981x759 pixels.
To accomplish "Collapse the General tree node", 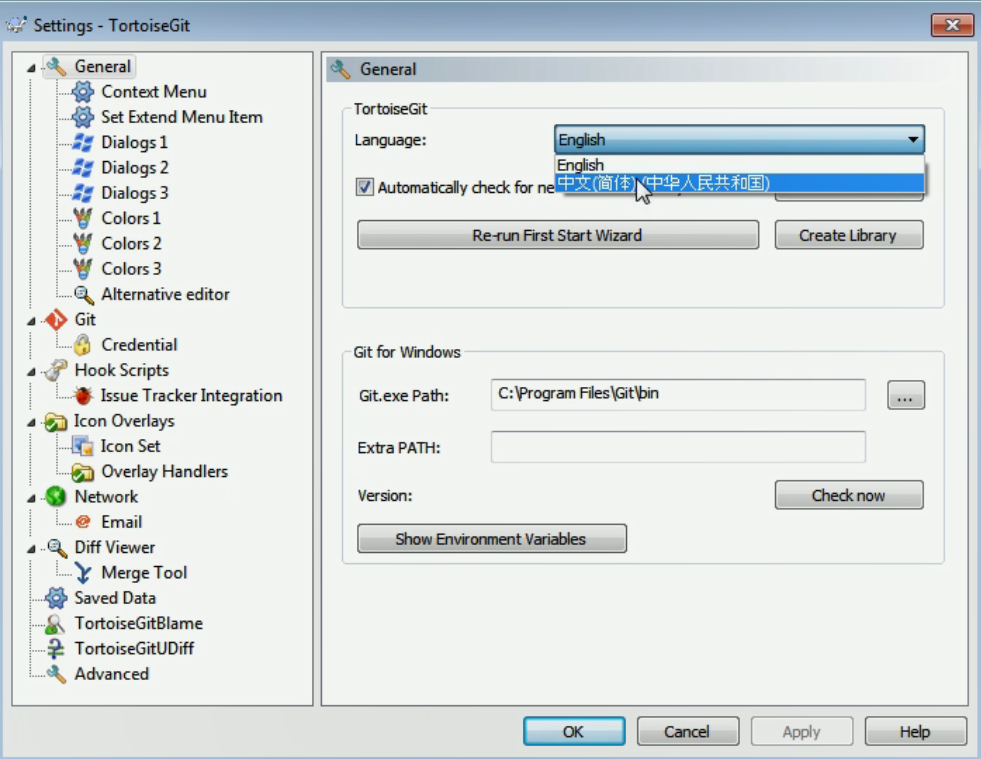I will 31,68.
